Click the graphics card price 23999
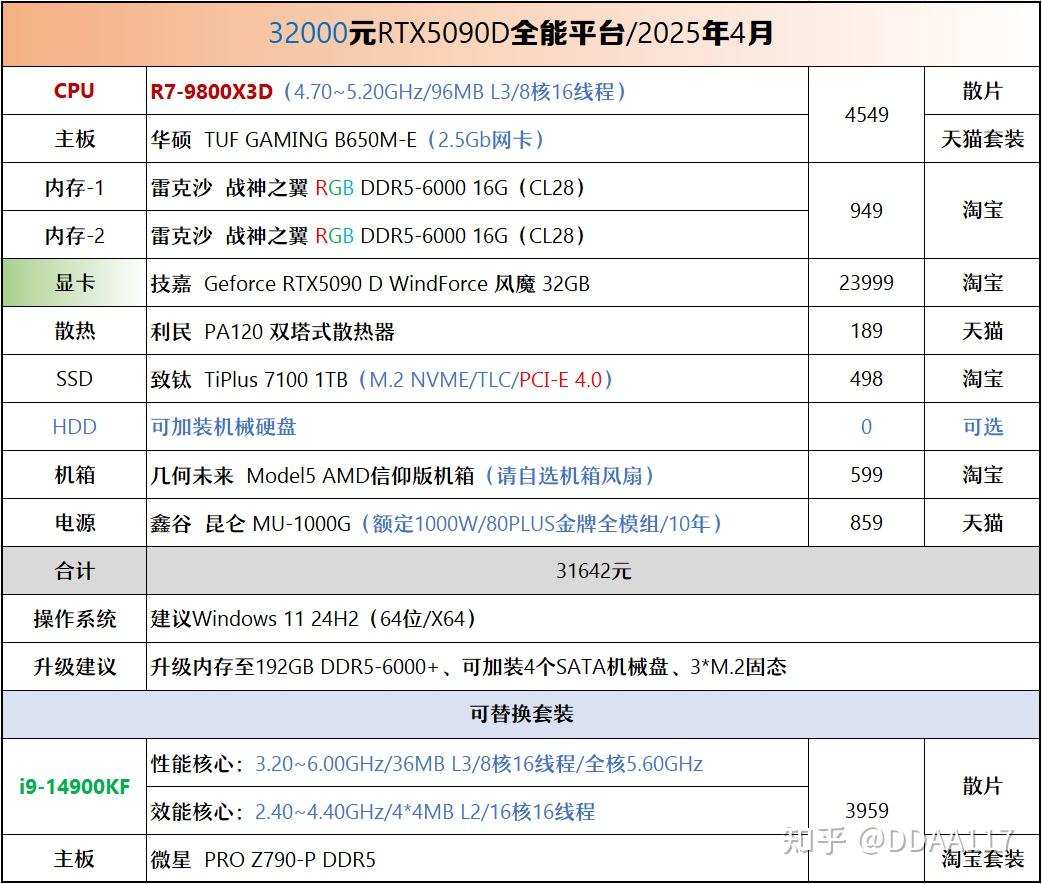This screenshot has height=884, width=1042. (x=867, y=283)
